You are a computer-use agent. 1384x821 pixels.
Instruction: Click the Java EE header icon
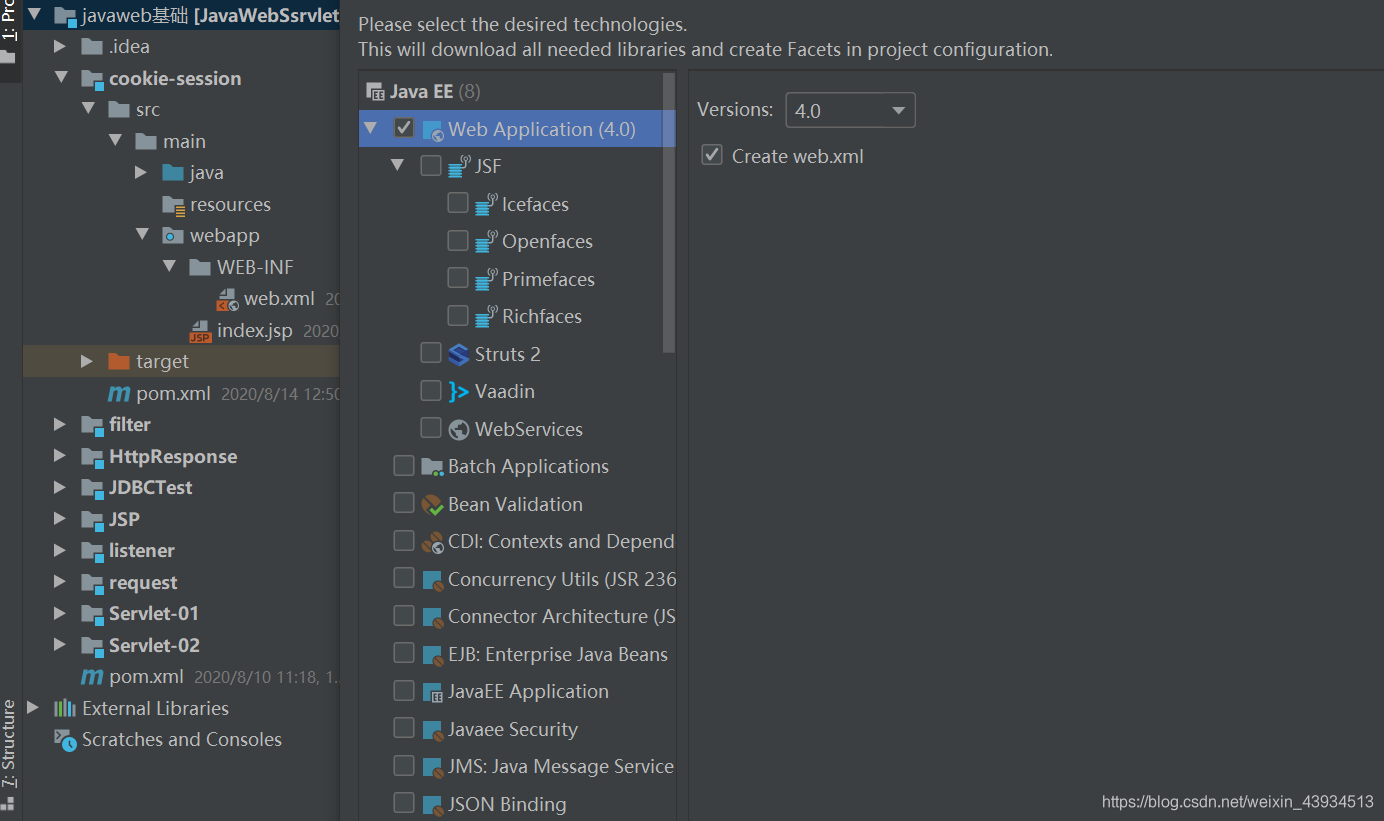tap(376, 92)
